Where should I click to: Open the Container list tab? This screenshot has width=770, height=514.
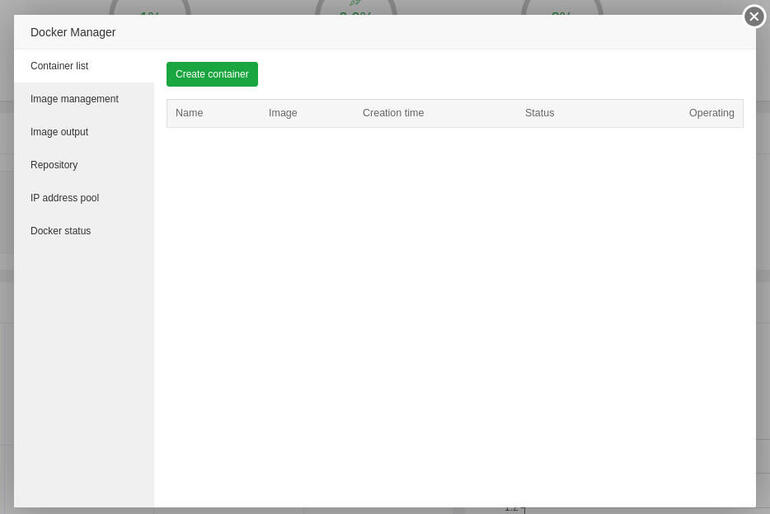(84, 66)
